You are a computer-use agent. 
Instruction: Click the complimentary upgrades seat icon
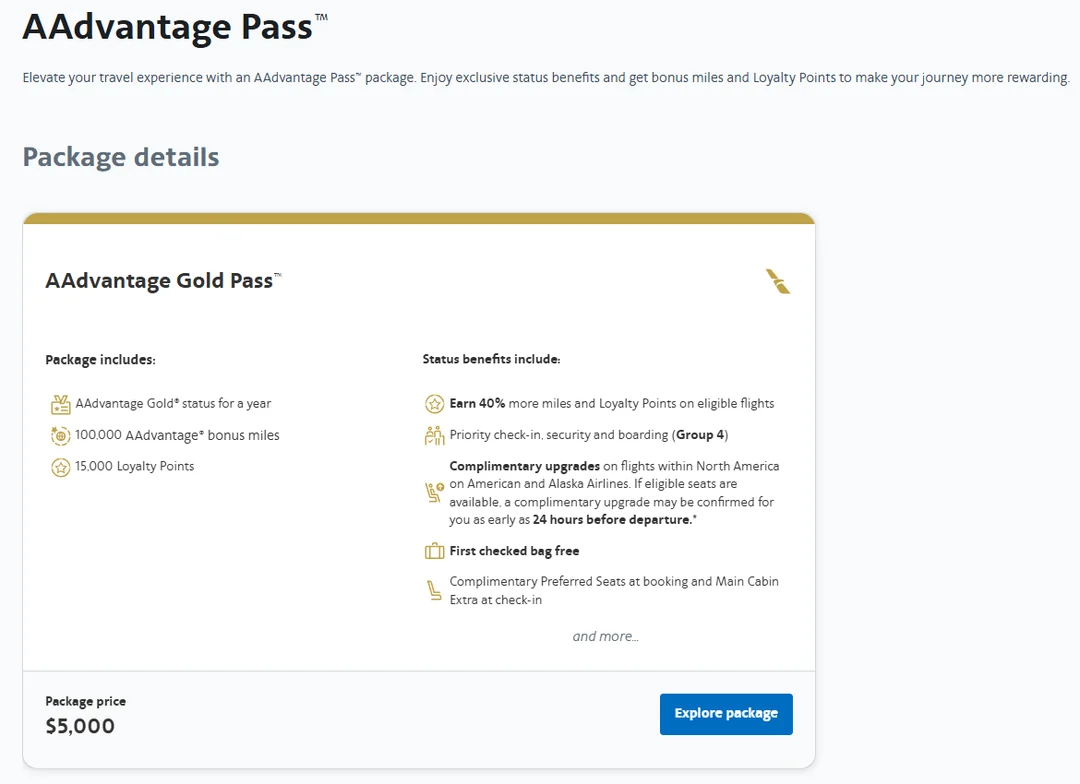pos(434,492)
